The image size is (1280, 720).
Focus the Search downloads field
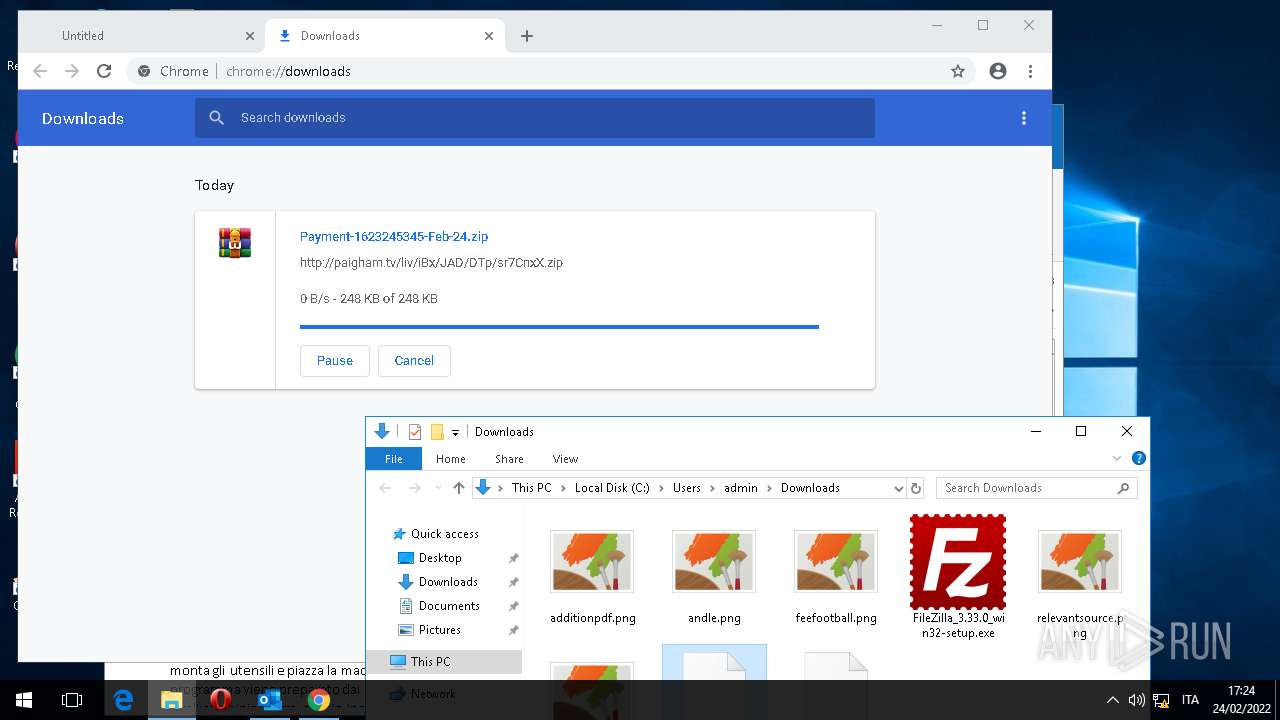[x=535, y=118]
